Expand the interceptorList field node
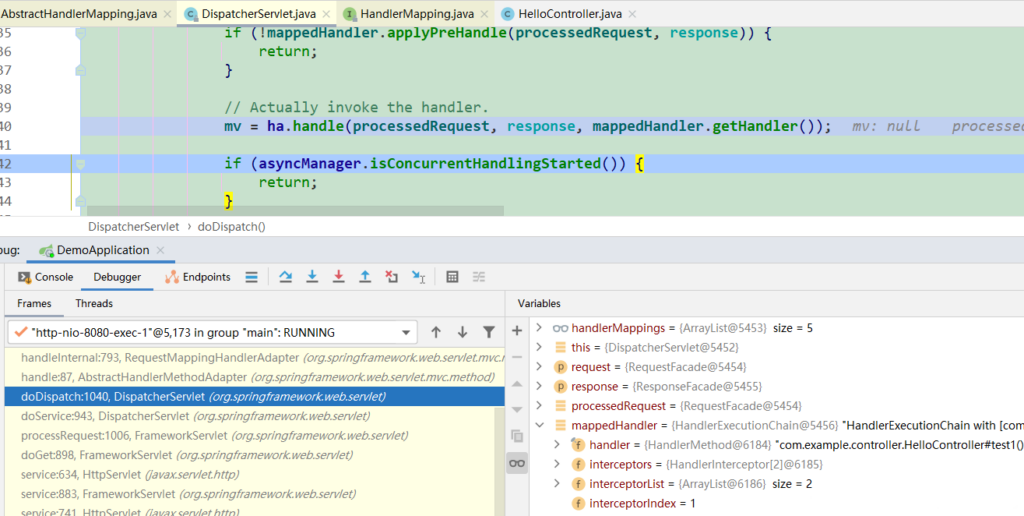The height and width of the screenshot is (516, 1024). [x=557, y=484]
